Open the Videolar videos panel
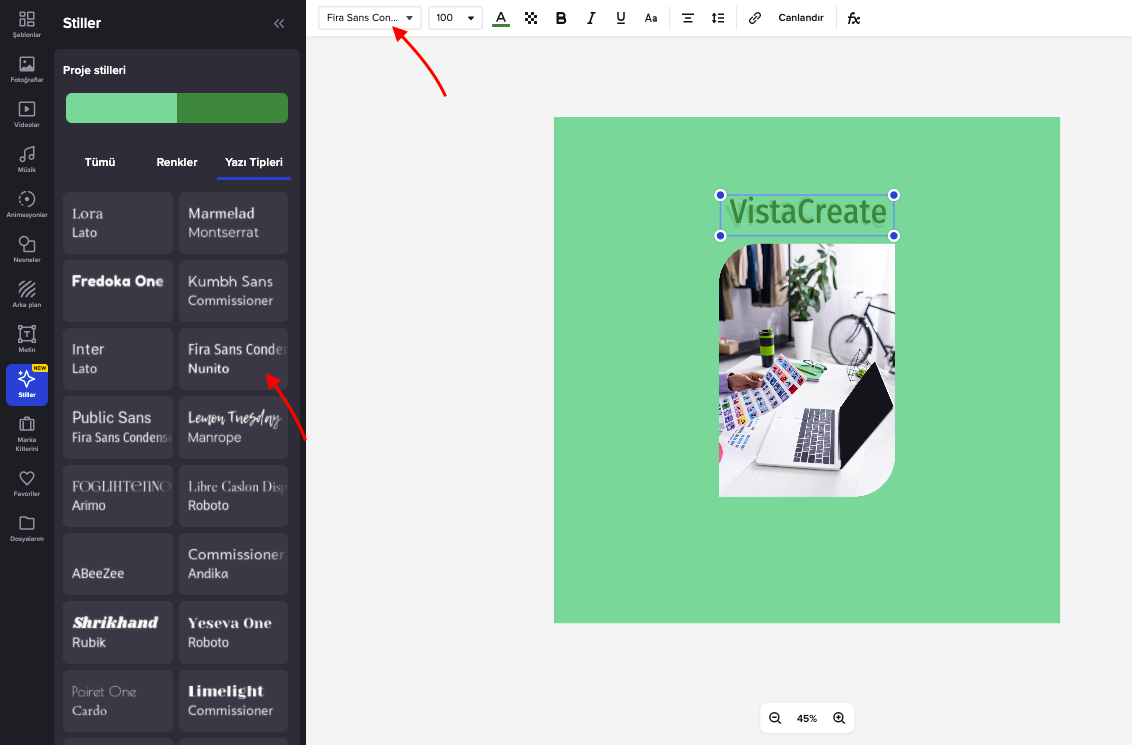 [x=27, y=114]
